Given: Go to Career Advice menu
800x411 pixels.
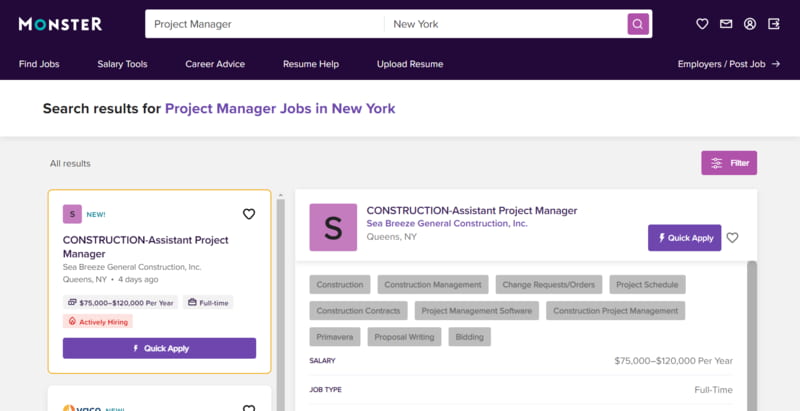Looking at the screenshot, I should (215, 64).
